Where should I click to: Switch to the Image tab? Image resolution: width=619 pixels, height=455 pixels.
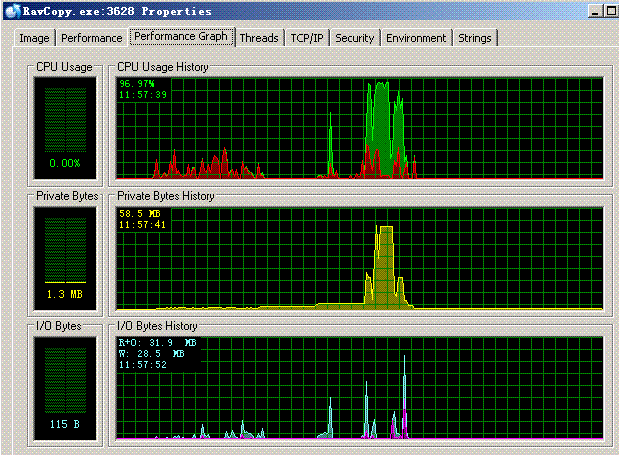34,38
